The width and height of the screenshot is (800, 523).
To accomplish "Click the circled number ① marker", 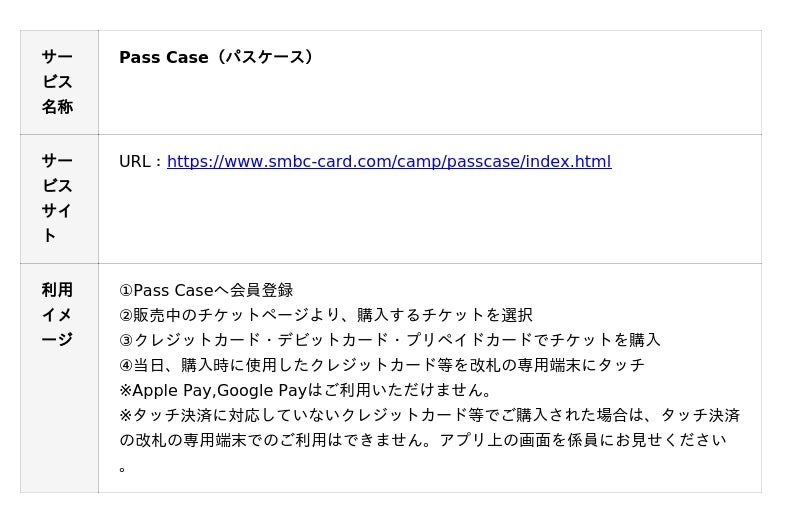I will point(126,291).
